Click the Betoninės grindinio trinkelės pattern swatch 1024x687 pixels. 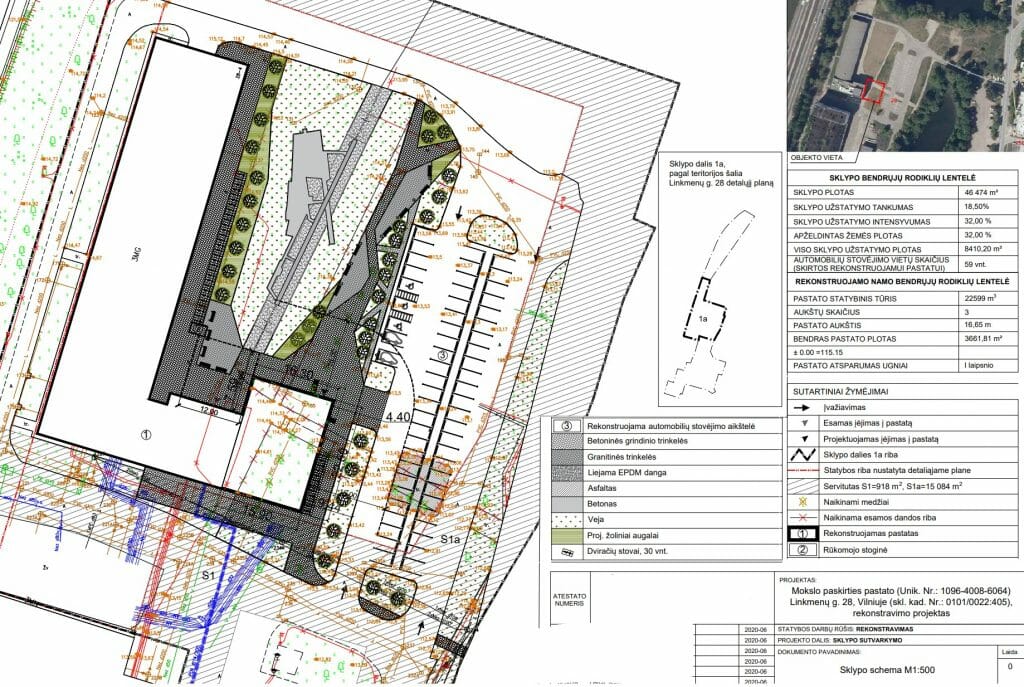click(x=567, y=441)
